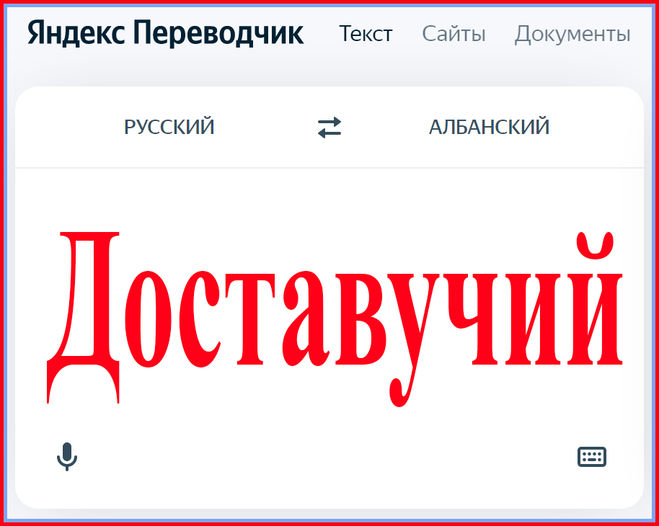
Task: Click the Яндекс Переводчик logo
Action: [x=165, y=33]
